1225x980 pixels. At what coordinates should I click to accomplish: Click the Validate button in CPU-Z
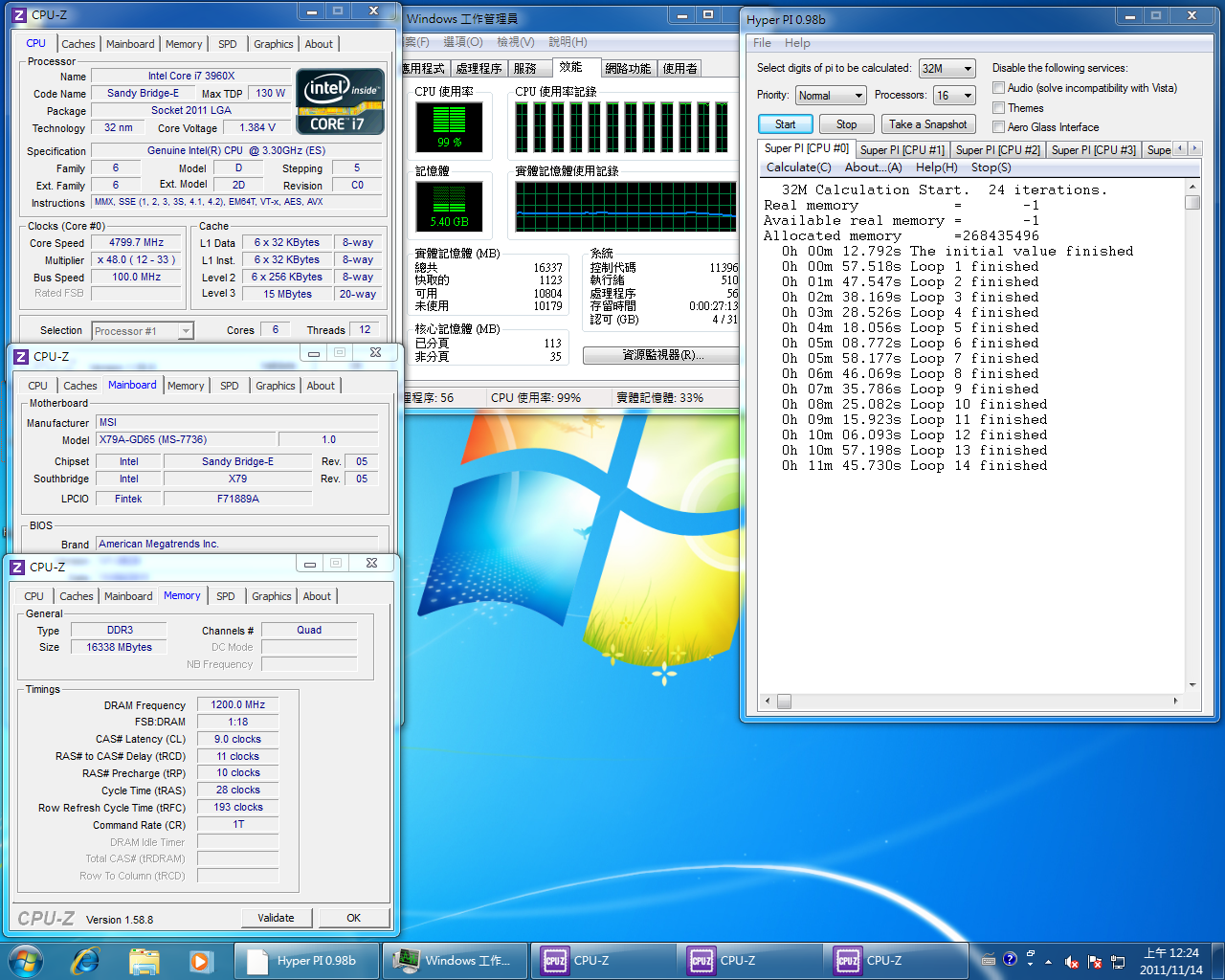point(276,918)
